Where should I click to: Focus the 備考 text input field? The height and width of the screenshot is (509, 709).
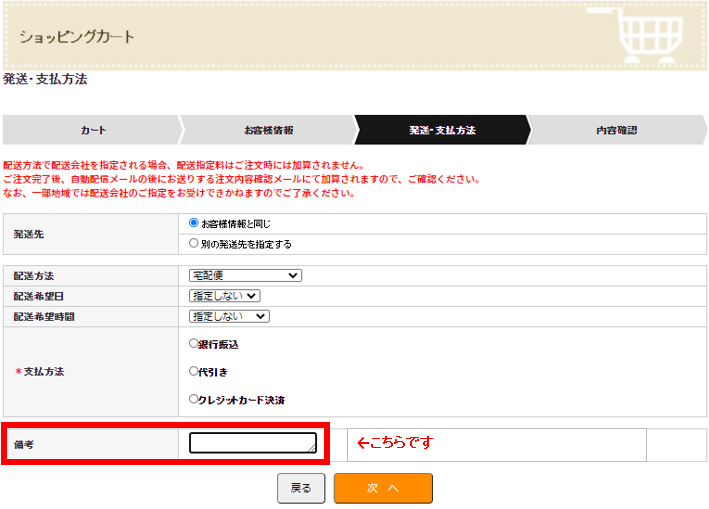coord(251,443)
